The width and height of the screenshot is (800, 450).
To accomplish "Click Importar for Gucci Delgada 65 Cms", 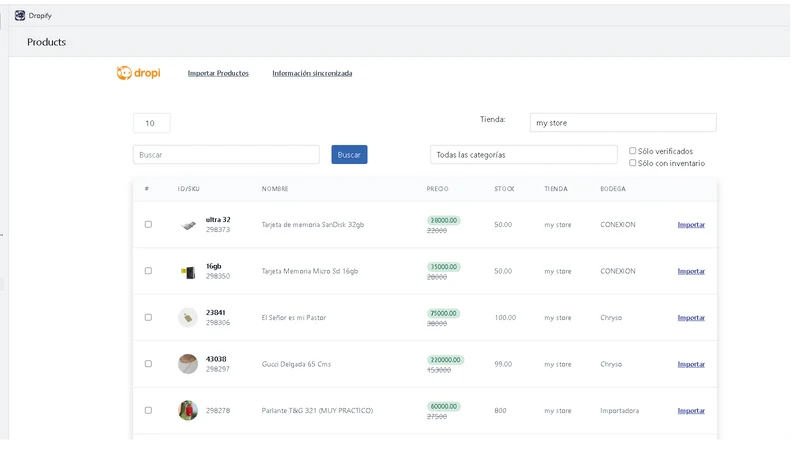I will click(x=691, y=364).
